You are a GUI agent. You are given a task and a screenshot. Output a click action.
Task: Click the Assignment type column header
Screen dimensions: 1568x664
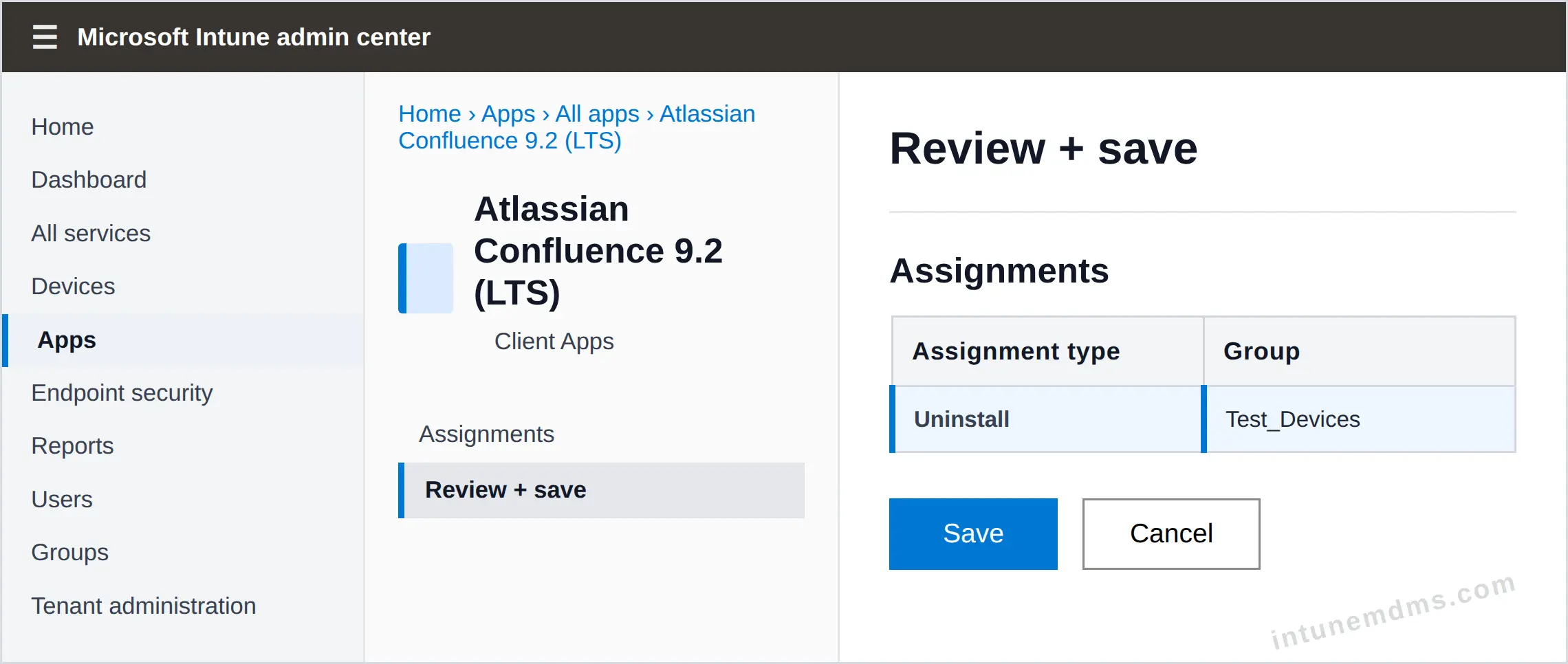coord(1047,351)
